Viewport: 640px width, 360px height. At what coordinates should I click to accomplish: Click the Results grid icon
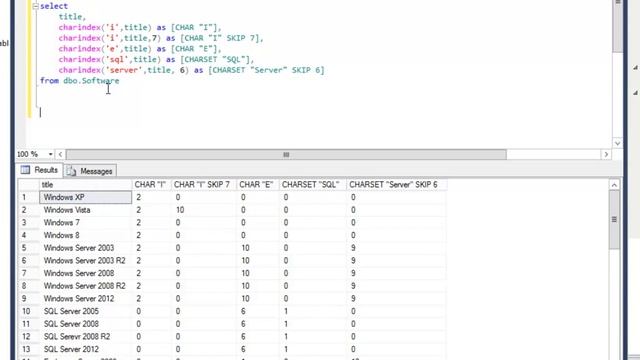25,170
